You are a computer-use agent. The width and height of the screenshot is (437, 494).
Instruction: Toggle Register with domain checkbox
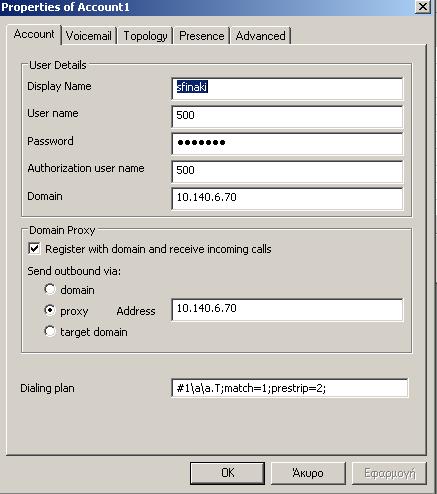pos(34,249)
